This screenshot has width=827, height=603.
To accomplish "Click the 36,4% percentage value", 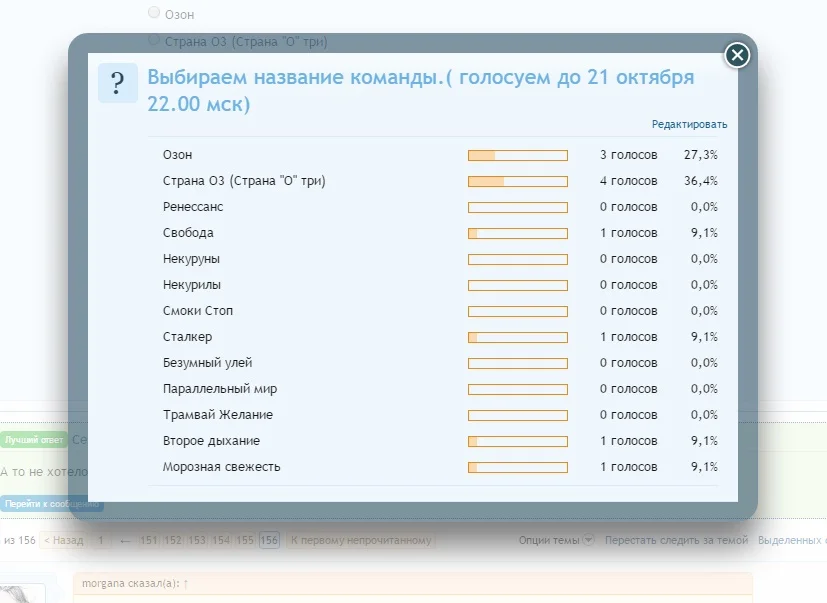I will (x=701, y=181).
